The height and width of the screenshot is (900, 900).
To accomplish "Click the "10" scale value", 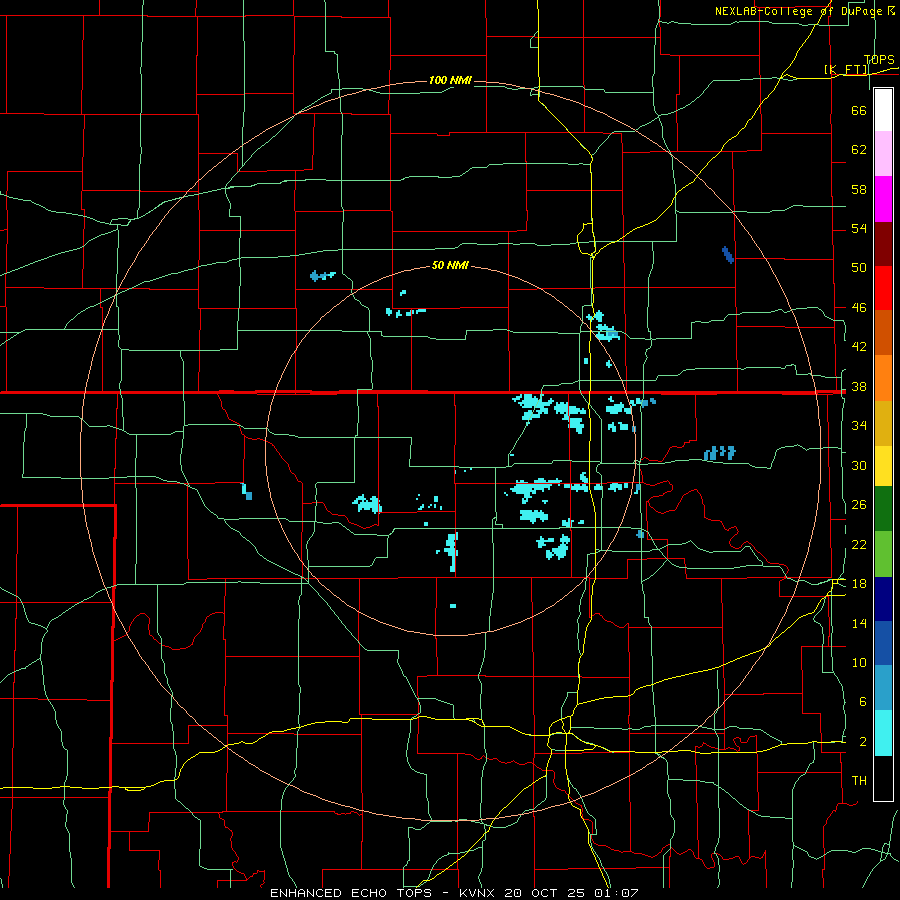I will (x=859, y=663).
